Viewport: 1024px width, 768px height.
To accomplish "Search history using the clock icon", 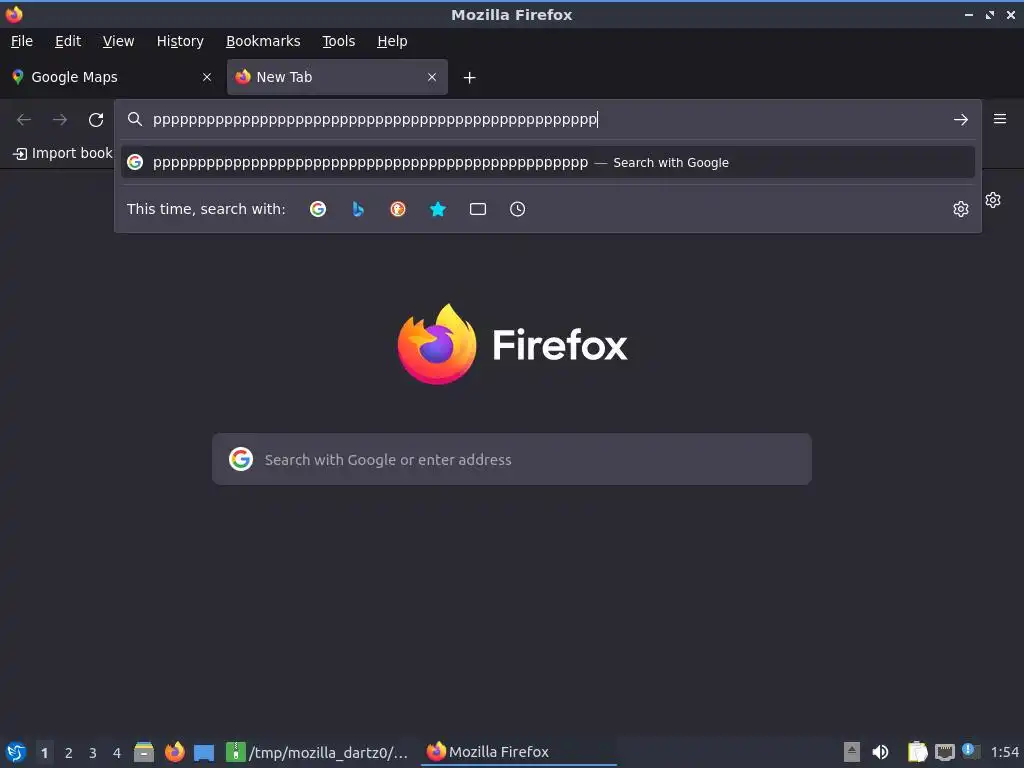I will pyautogui.click(x=517, y=209).
